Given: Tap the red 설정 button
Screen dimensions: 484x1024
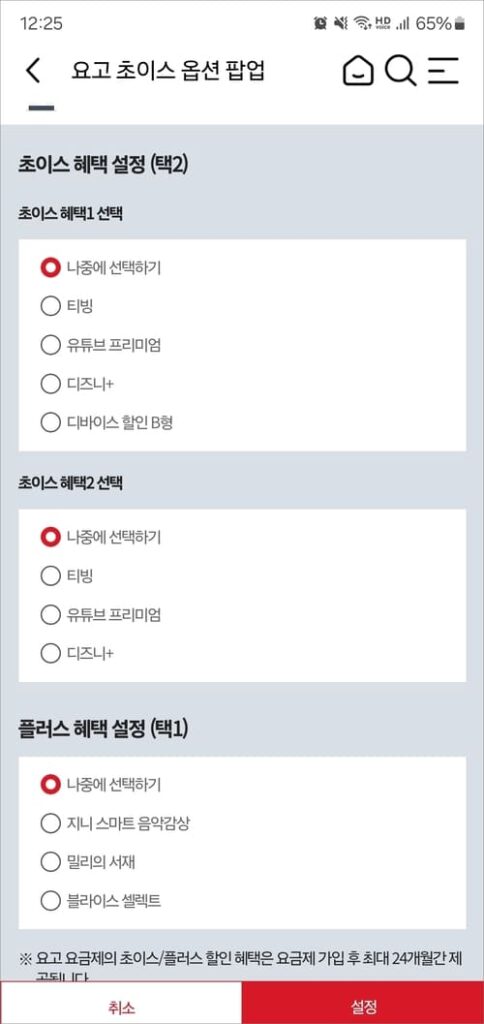Looking at the screenshot, I should pos(363,1006).
